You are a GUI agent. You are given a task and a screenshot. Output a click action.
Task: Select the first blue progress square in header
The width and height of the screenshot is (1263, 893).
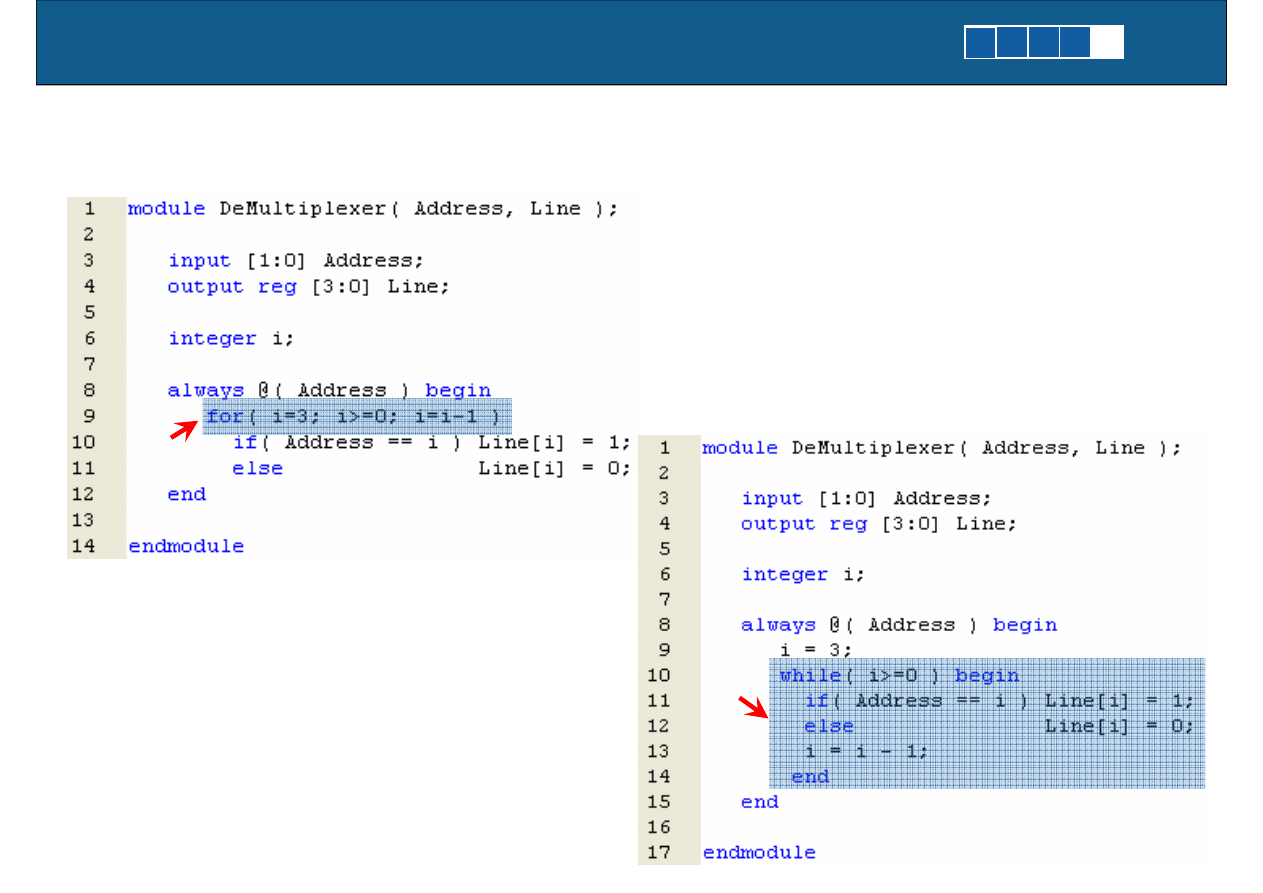pos(980,43)
